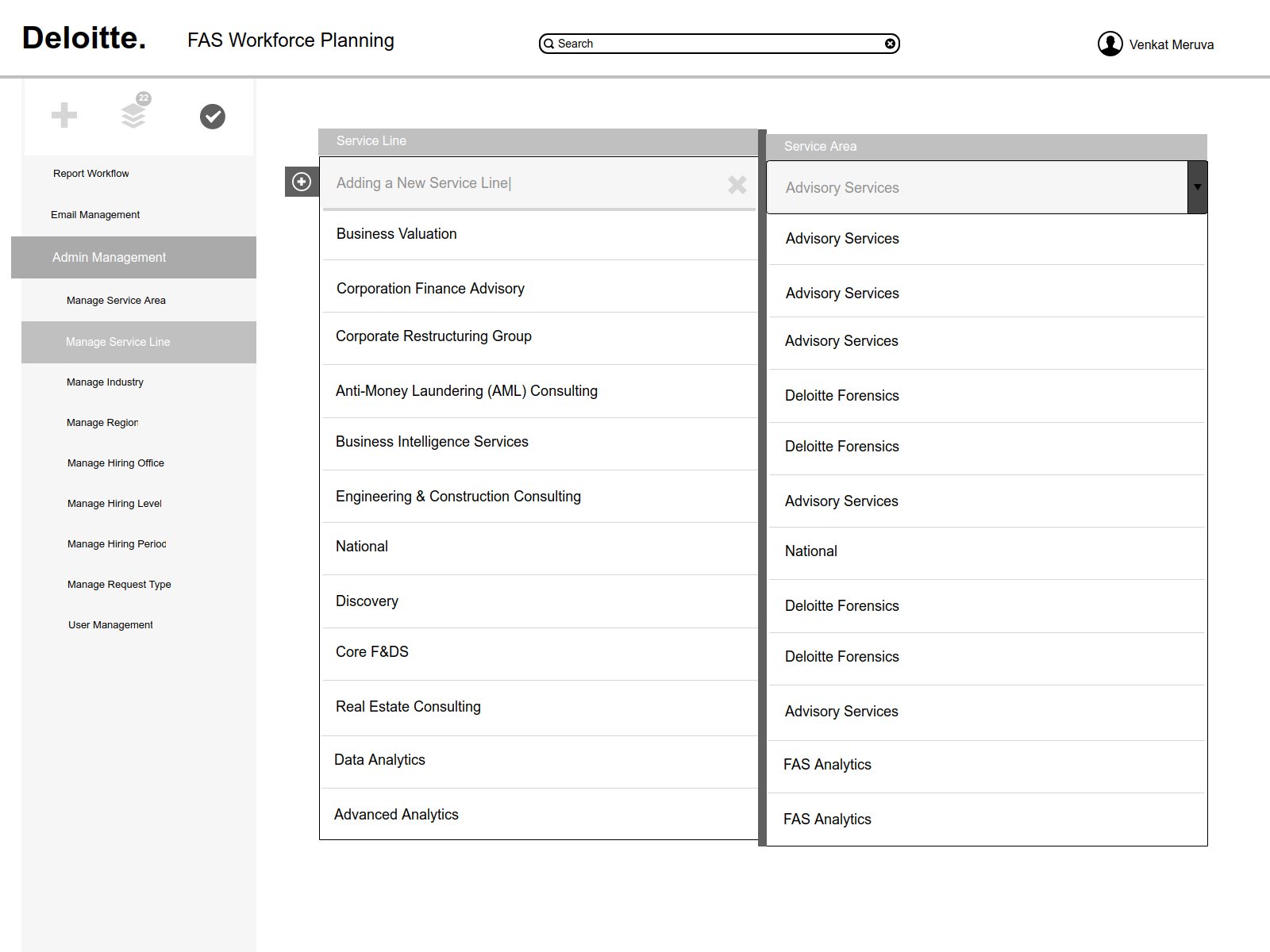Open Venkat Meruva user avatar
The width and height of the screenshot is (1270, 952).
(1110, 44)
